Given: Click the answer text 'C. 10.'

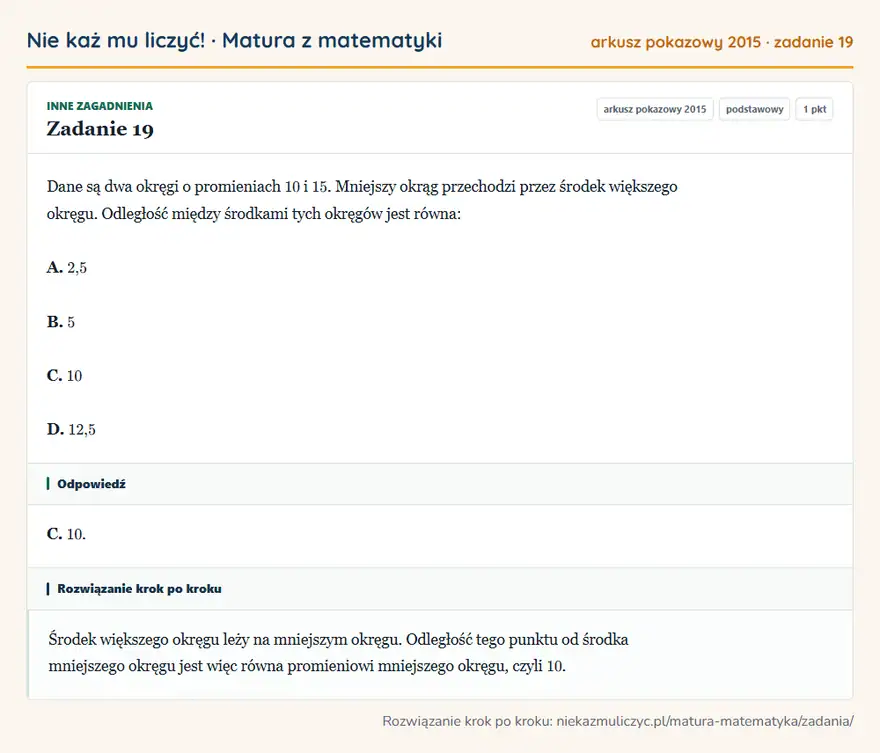Looking at the screenshot, I should coord(66,534).
